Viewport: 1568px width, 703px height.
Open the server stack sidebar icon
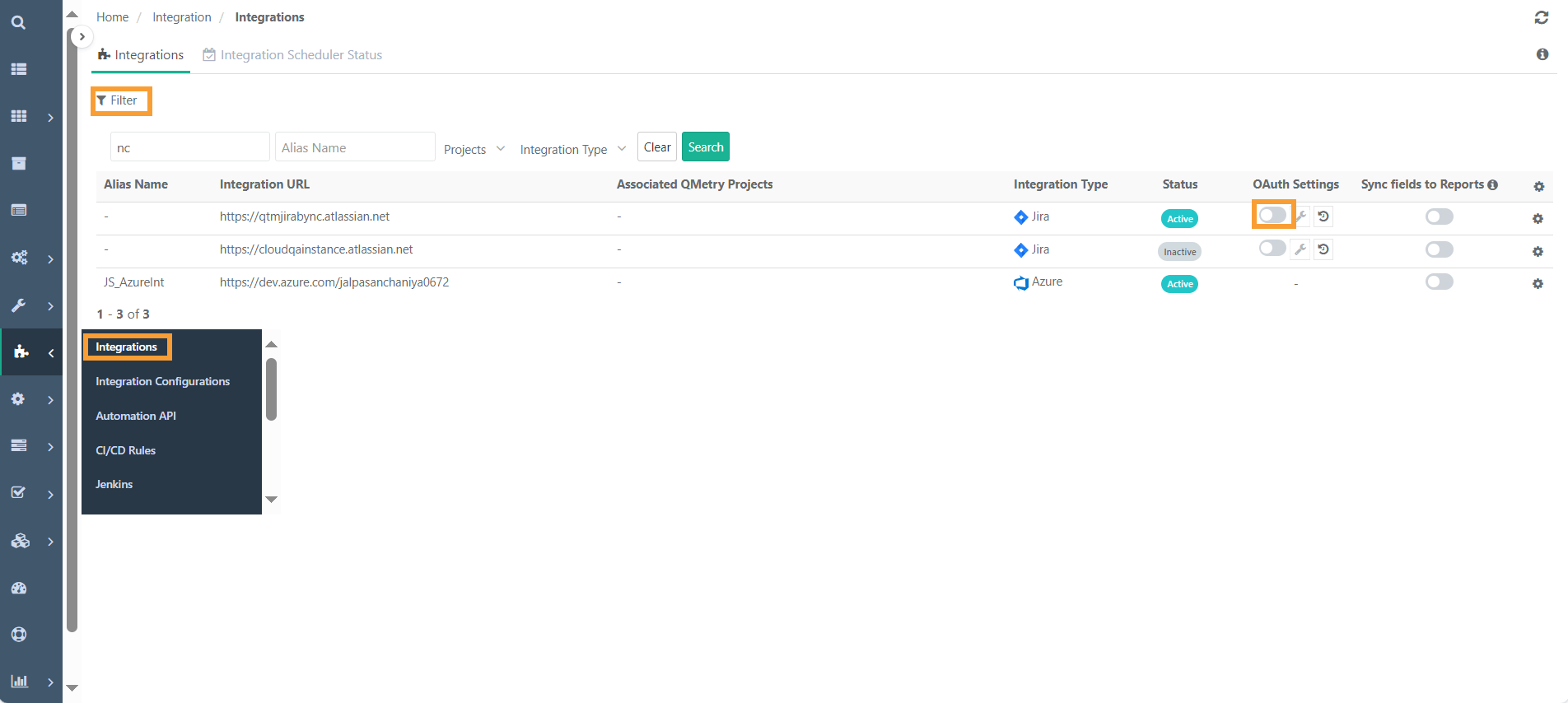point(18,445)
